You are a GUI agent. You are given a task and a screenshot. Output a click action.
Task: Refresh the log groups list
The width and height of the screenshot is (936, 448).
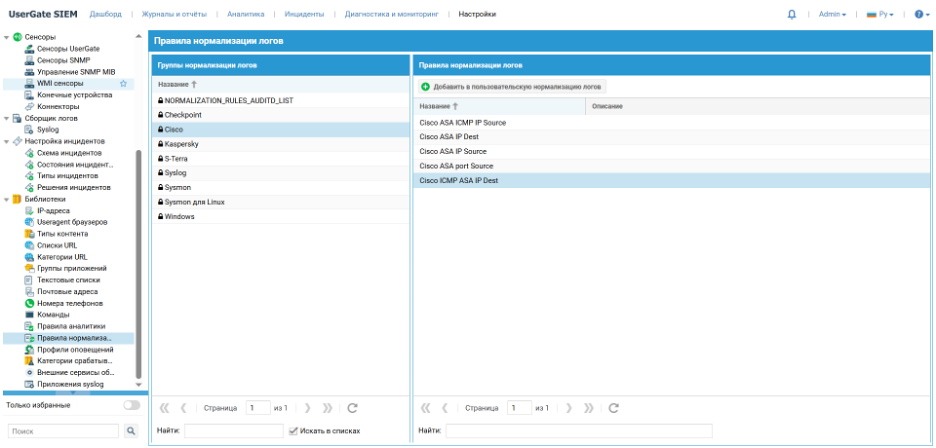(352, 408)
